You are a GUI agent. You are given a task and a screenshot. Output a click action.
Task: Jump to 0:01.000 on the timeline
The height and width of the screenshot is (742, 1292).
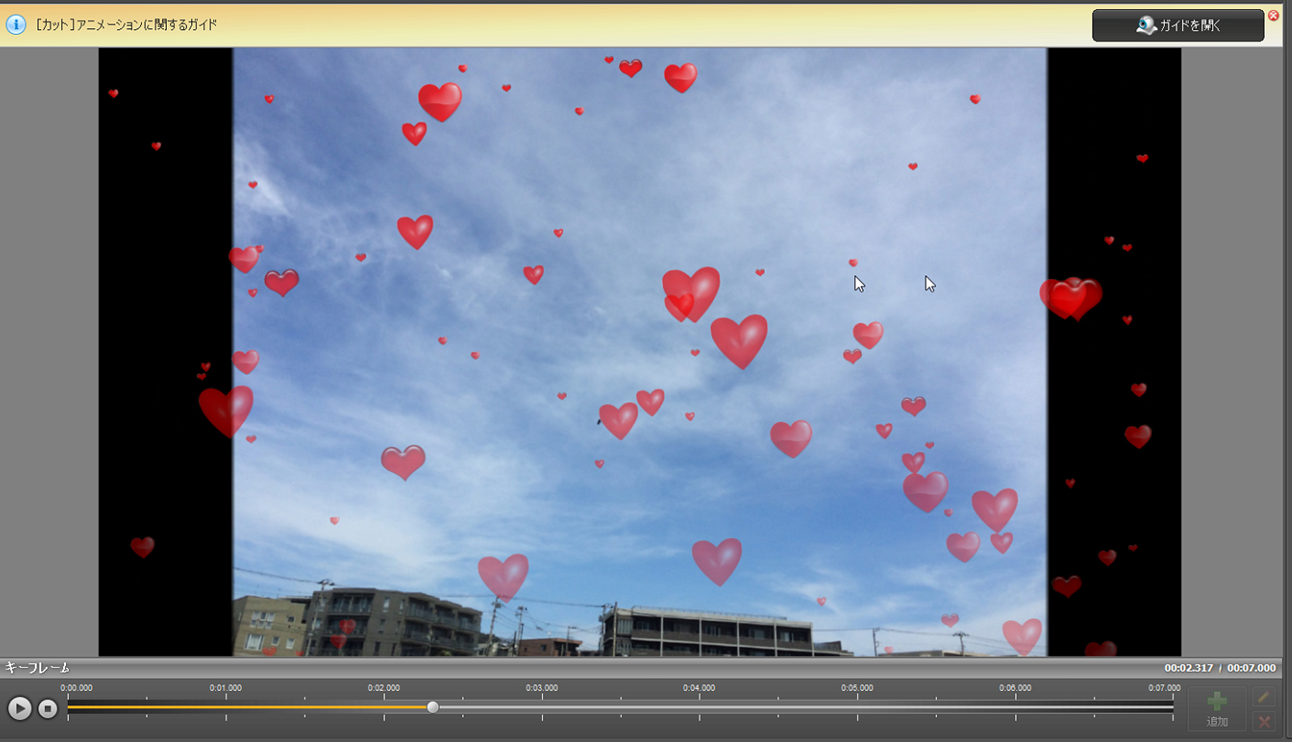(x=226, y=707)
